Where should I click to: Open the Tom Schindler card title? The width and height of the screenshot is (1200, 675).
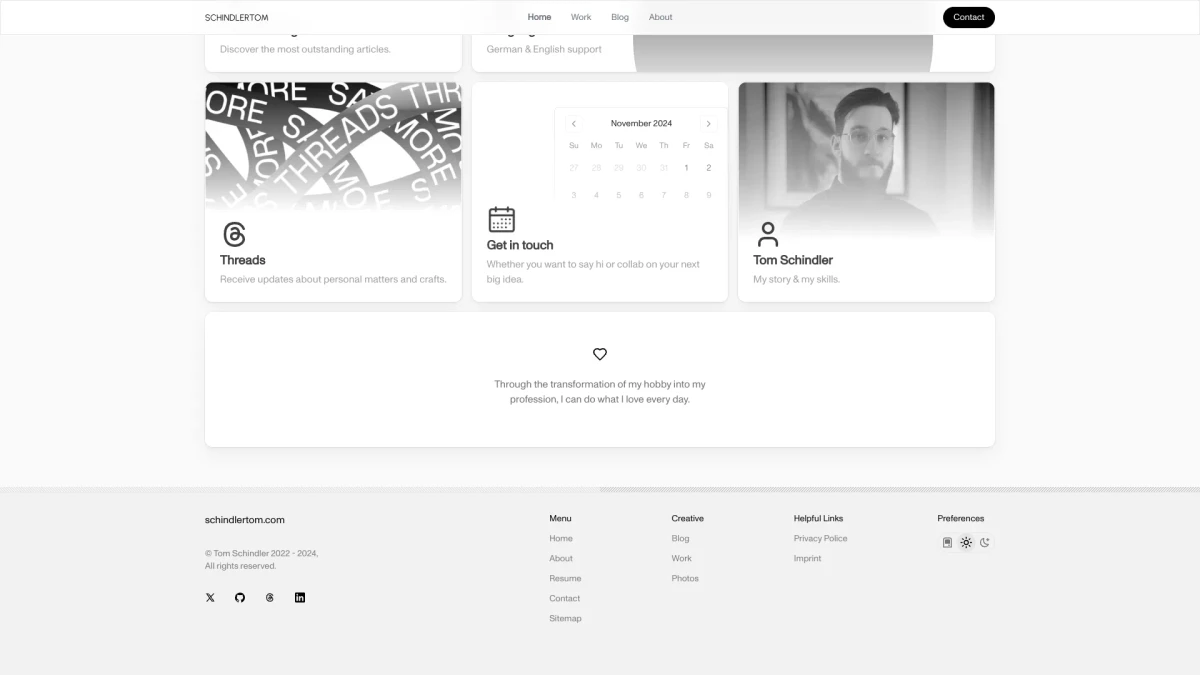click(793, 260)
